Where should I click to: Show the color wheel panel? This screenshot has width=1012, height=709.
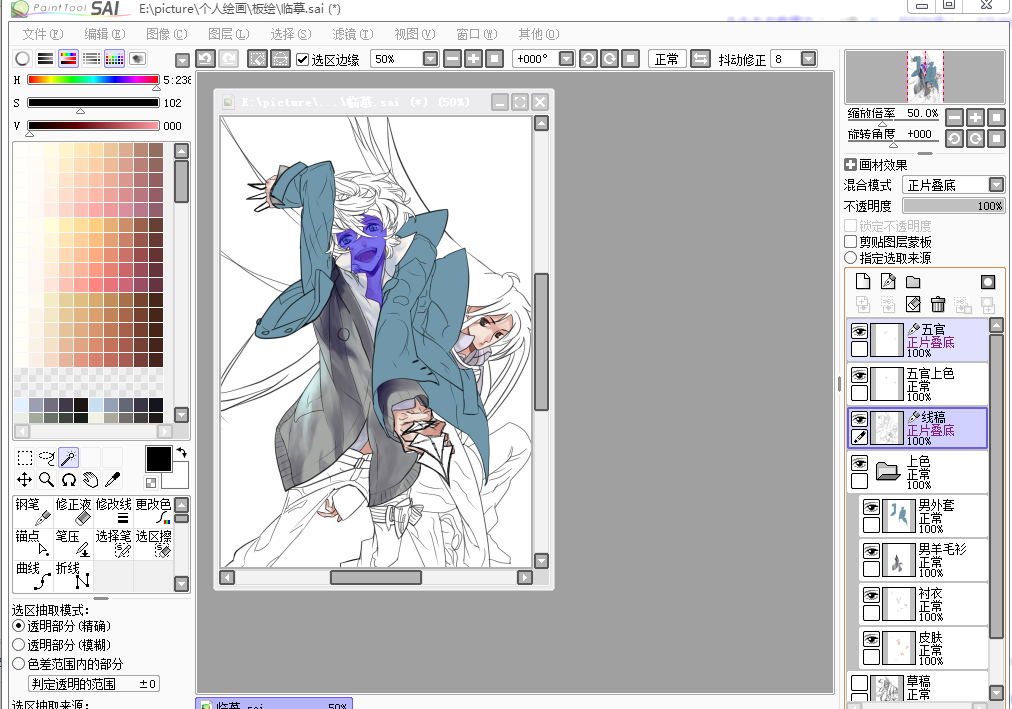coord(23,59)
